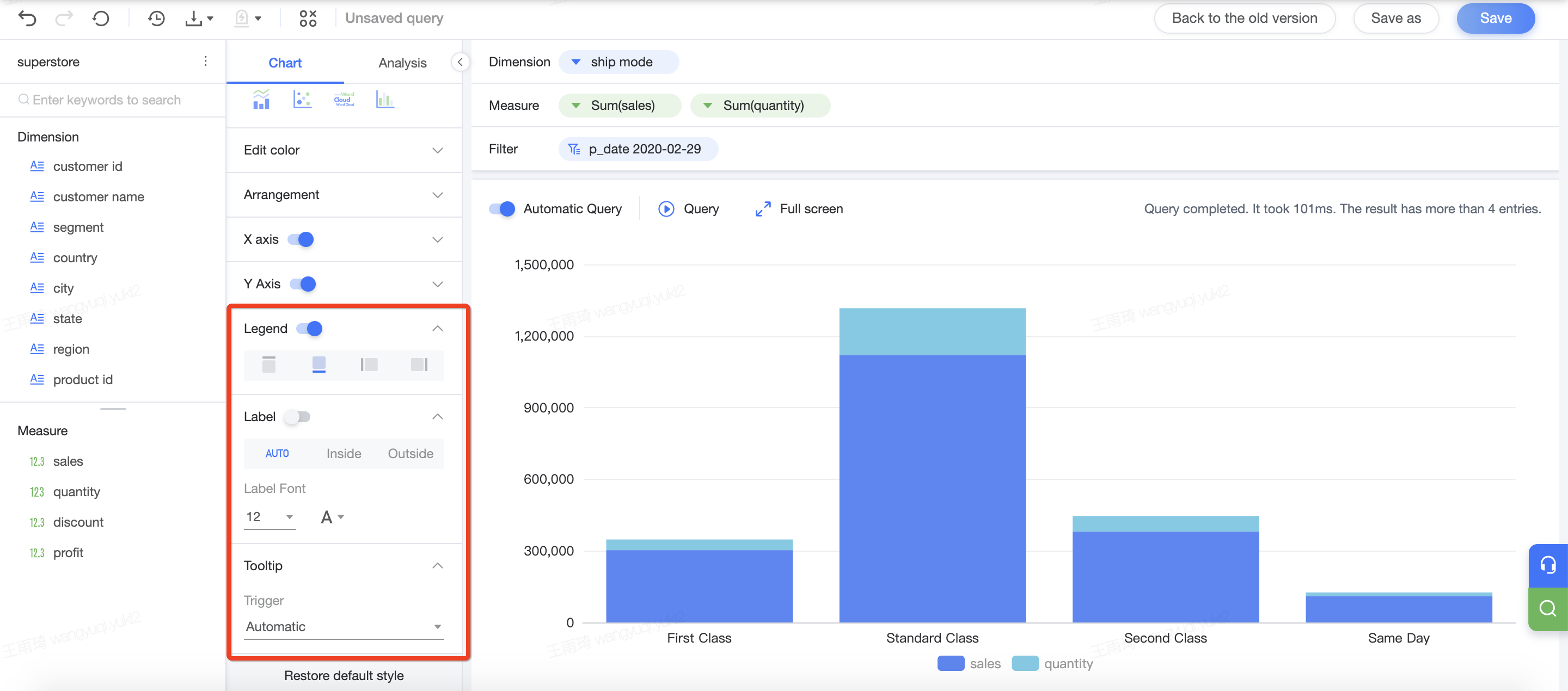1568x691 pixels.
Task: Choose AUTO label position
Action: pos(277,454)
